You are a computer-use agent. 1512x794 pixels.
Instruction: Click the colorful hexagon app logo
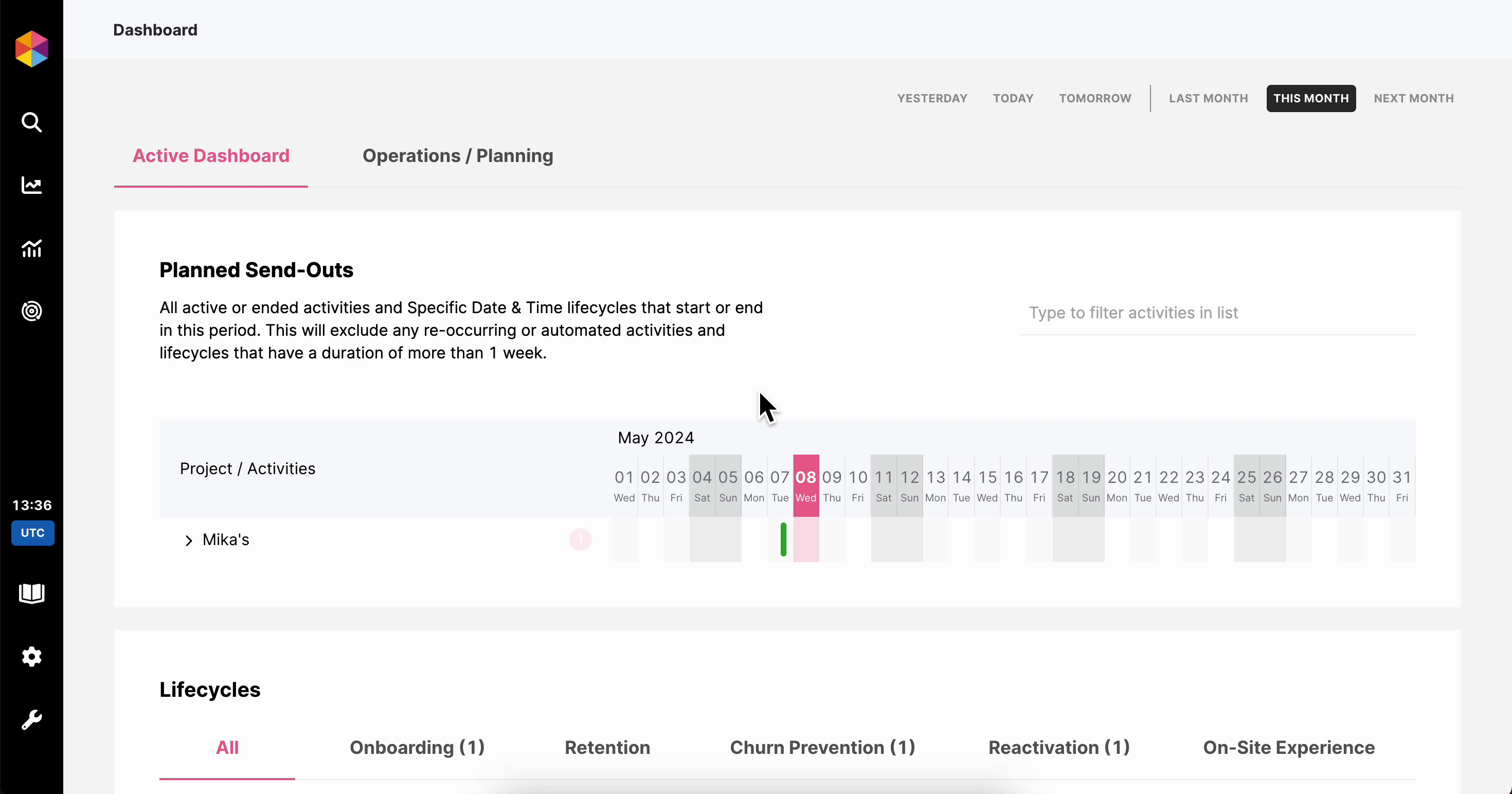pyautogui.click(x=32, y=49)
